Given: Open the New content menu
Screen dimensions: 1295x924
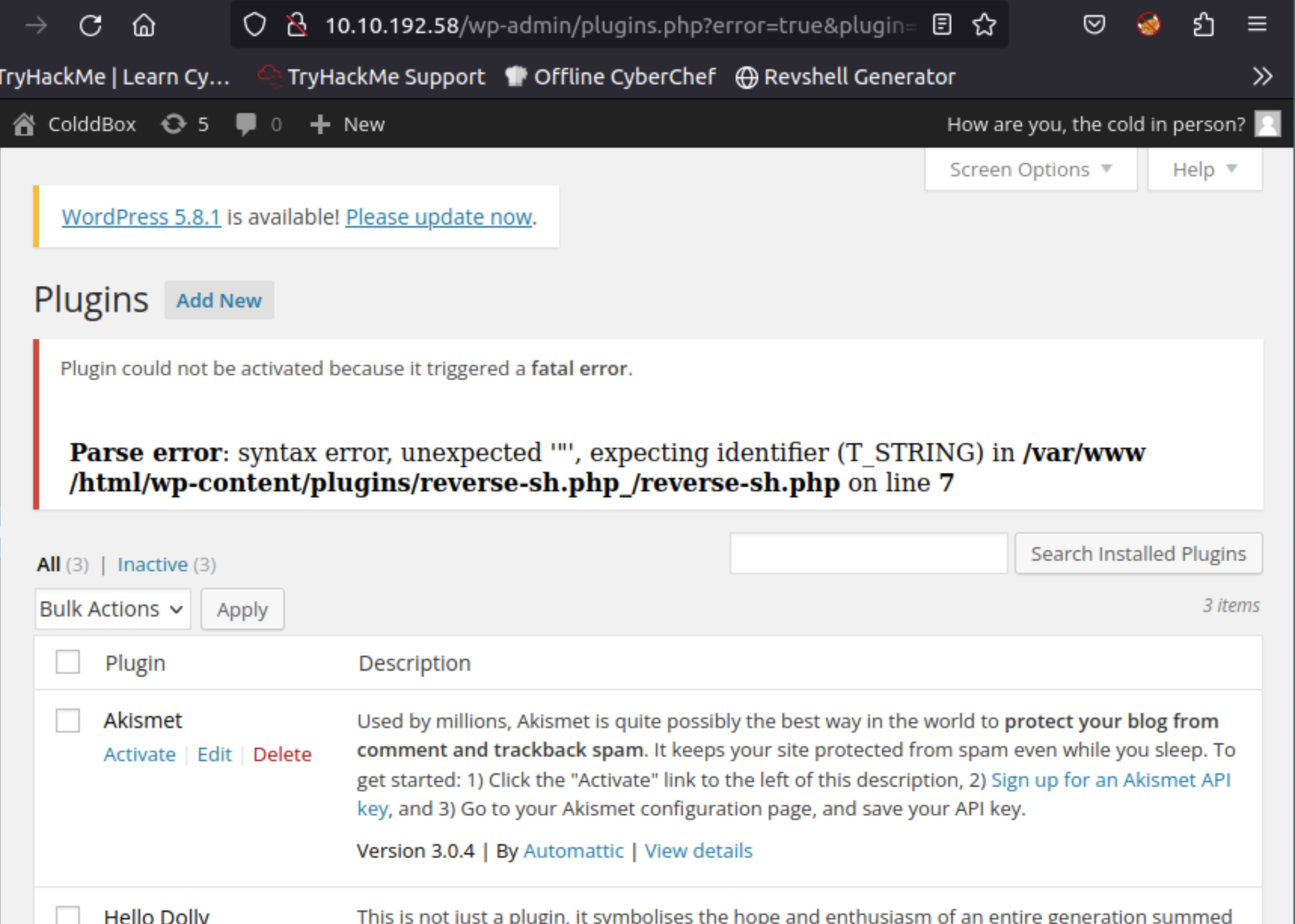Looking at the screenshot, I should pyautogui.click(x=347, y=124).
